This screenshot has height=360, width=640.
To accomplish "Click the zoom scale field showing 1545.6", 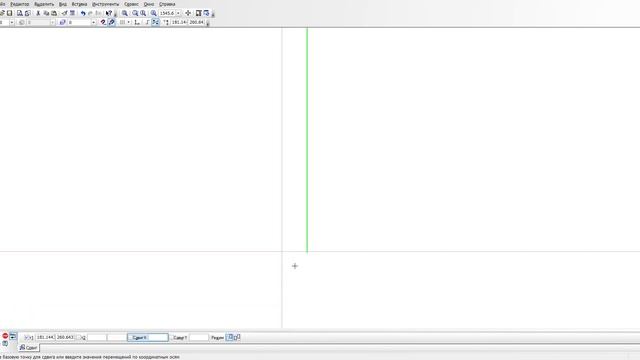I will [x=167, y=13].
